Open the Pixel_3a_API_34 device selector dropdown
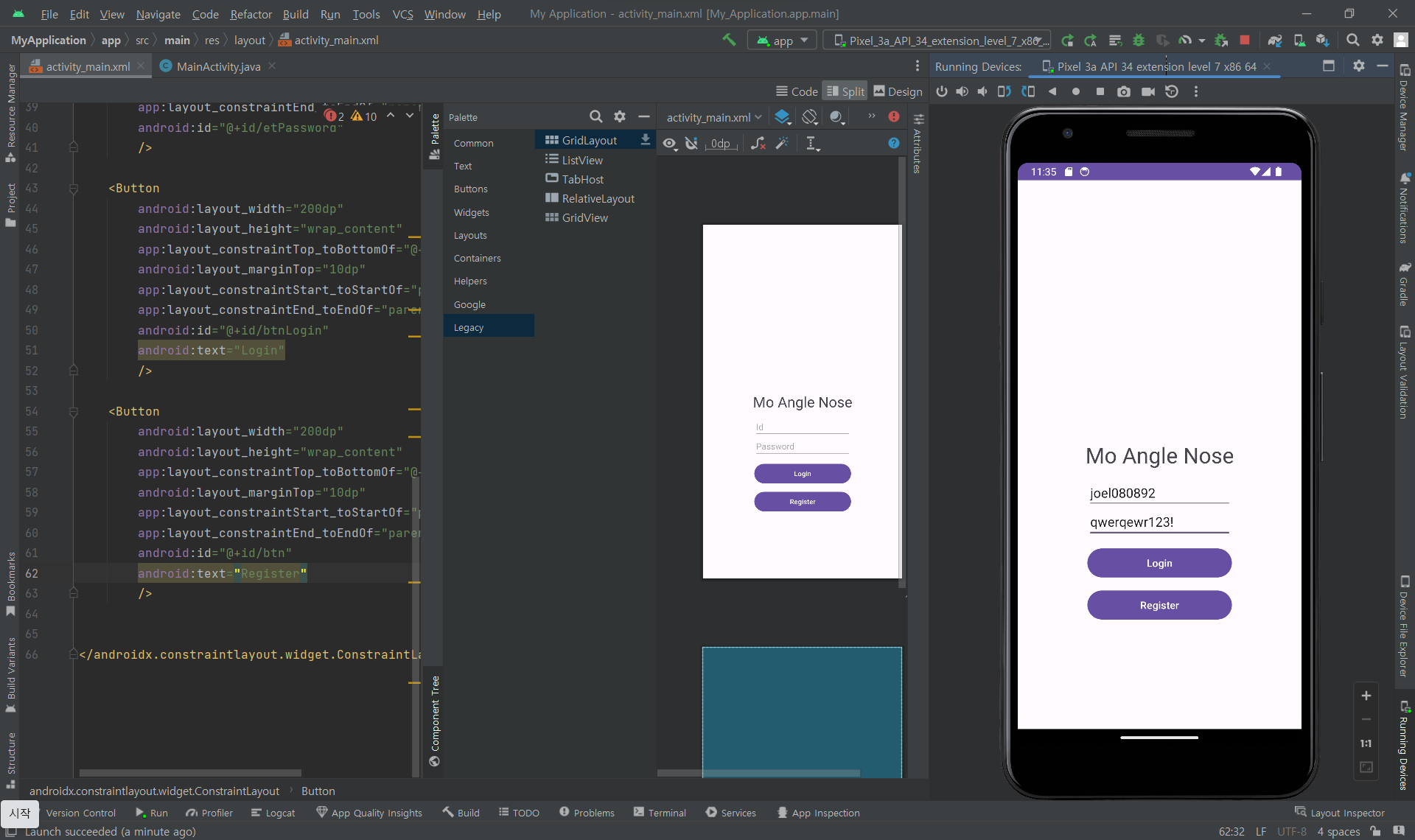Viewport: 1415px width, 840px height. point(941,41)
